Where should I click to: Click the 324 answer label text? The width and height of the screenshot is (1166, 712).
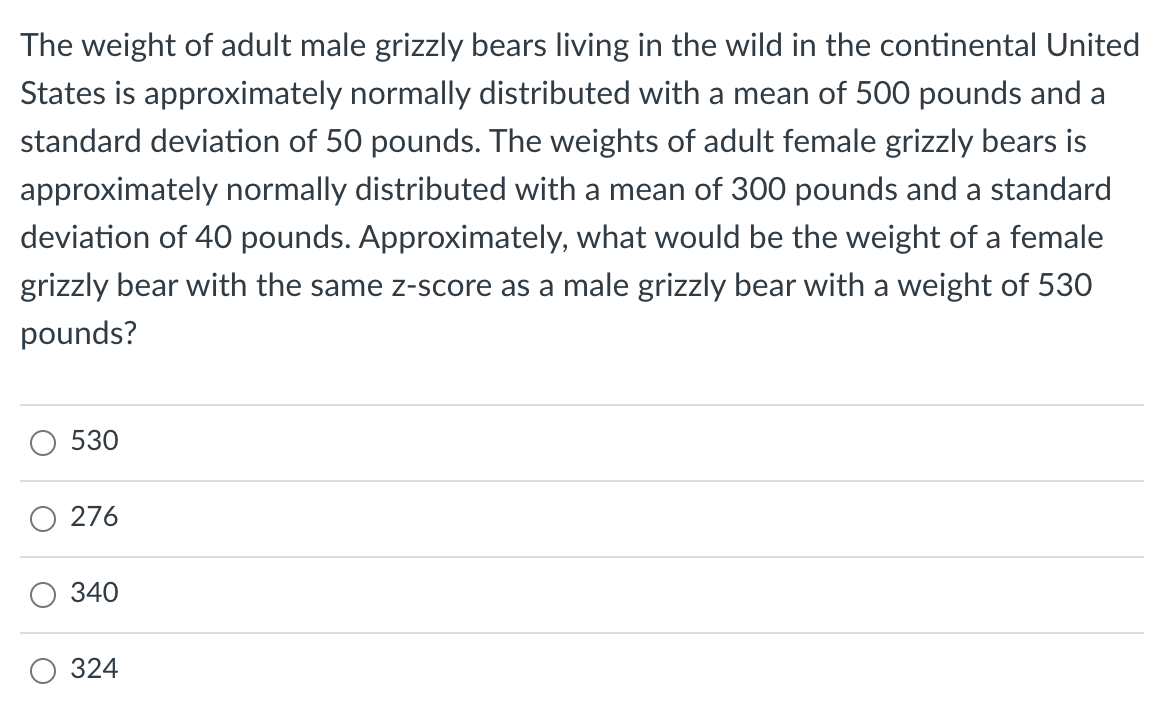(x=94, y=668)
